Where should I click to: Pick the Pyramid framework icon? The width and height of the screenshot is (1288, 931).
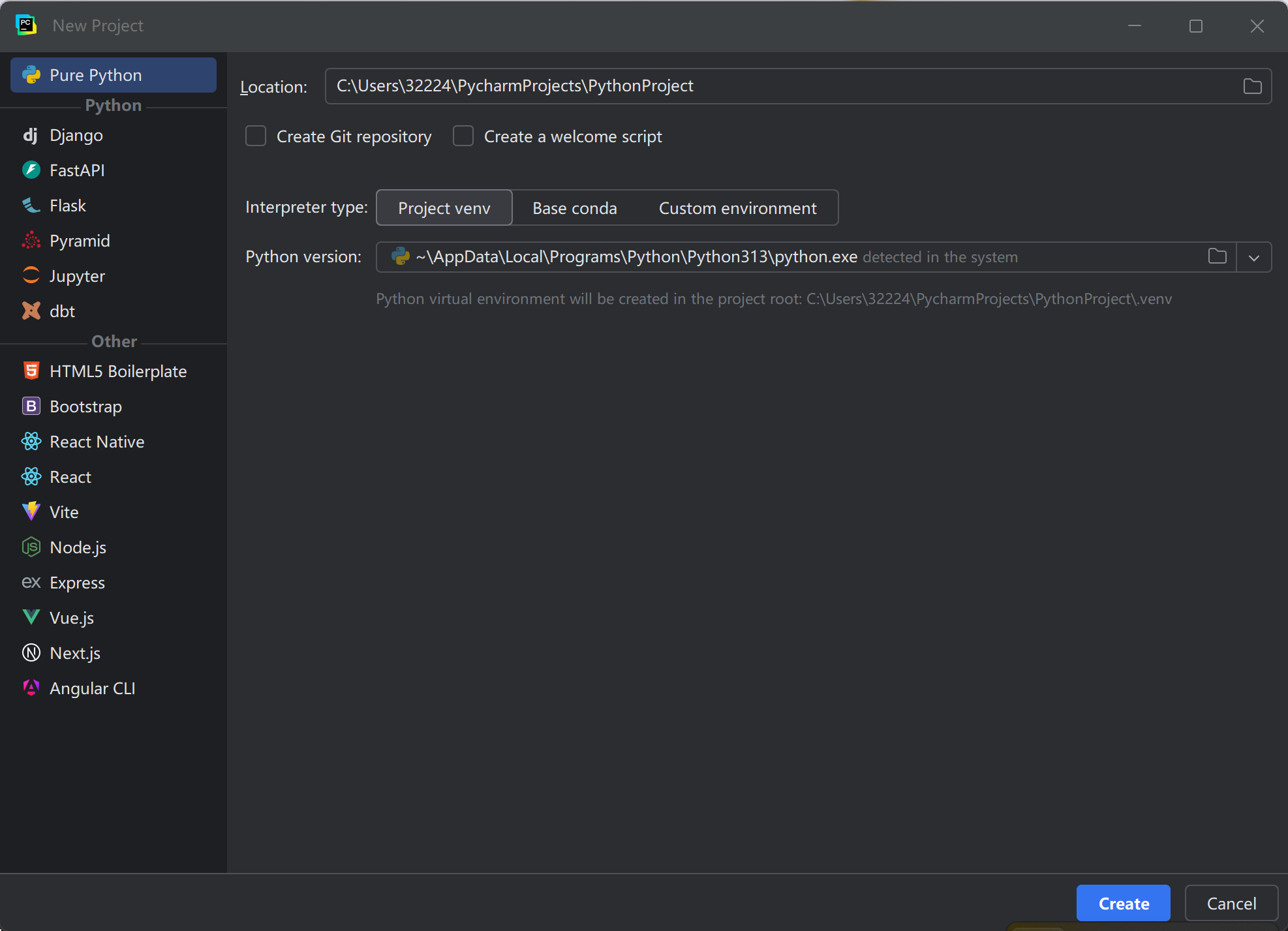(80, 240)
